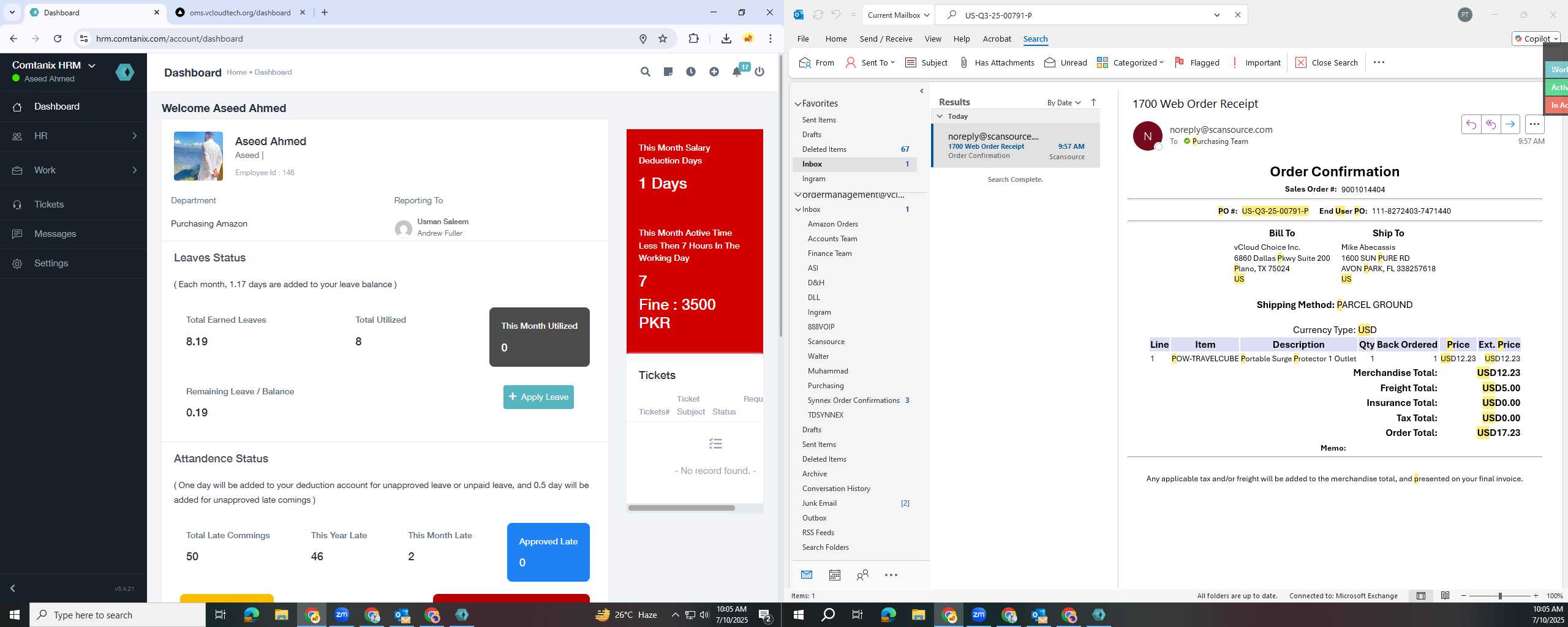Open the ribbon overflow ellipsis after Close Search

[1379, 62]
